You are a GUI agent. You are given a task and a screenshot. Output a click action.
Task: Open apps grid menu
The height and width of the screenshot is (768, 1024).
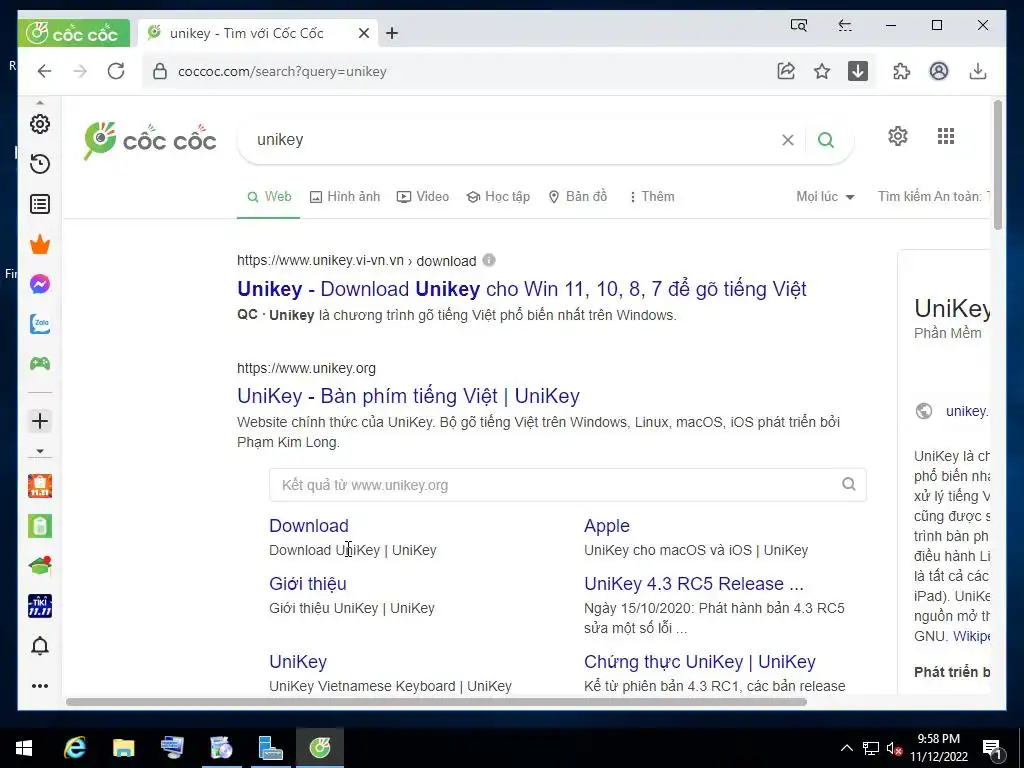click(x=946, y=136)
